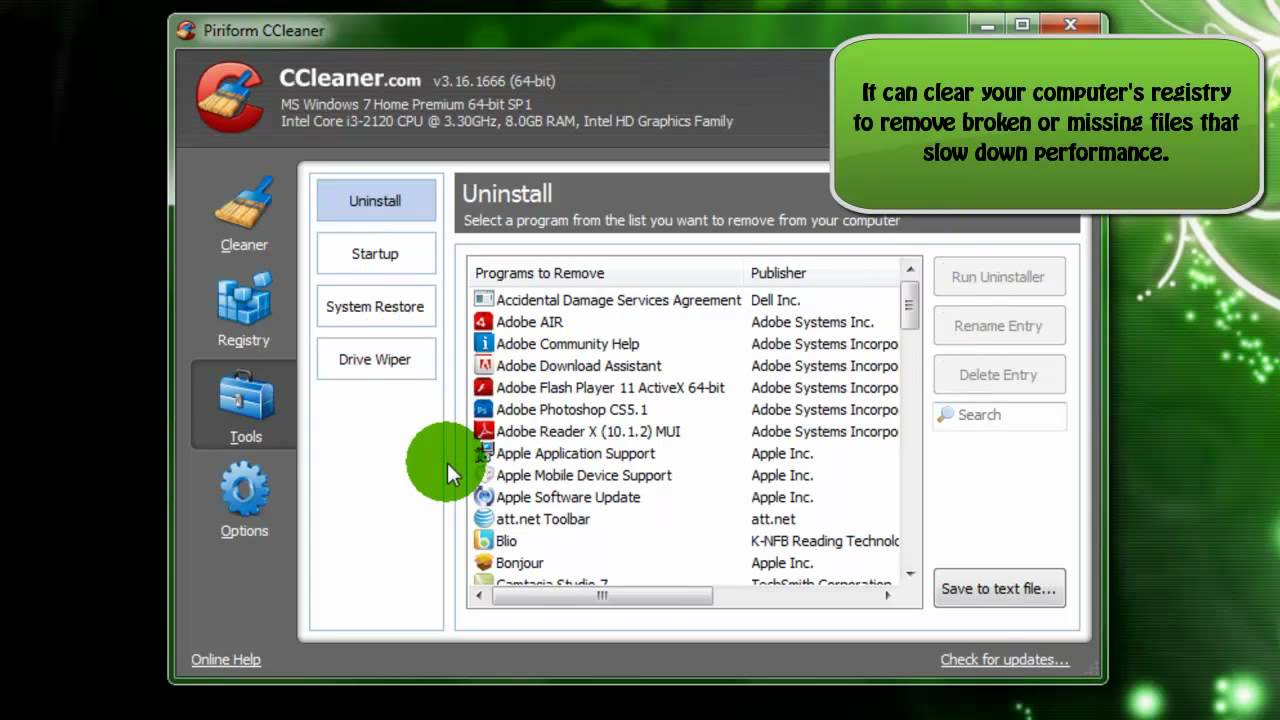The width and height of the screenshot is (1280, 720).
Task: Click the att.net Toolbar icon
Action: pos(484,519)
